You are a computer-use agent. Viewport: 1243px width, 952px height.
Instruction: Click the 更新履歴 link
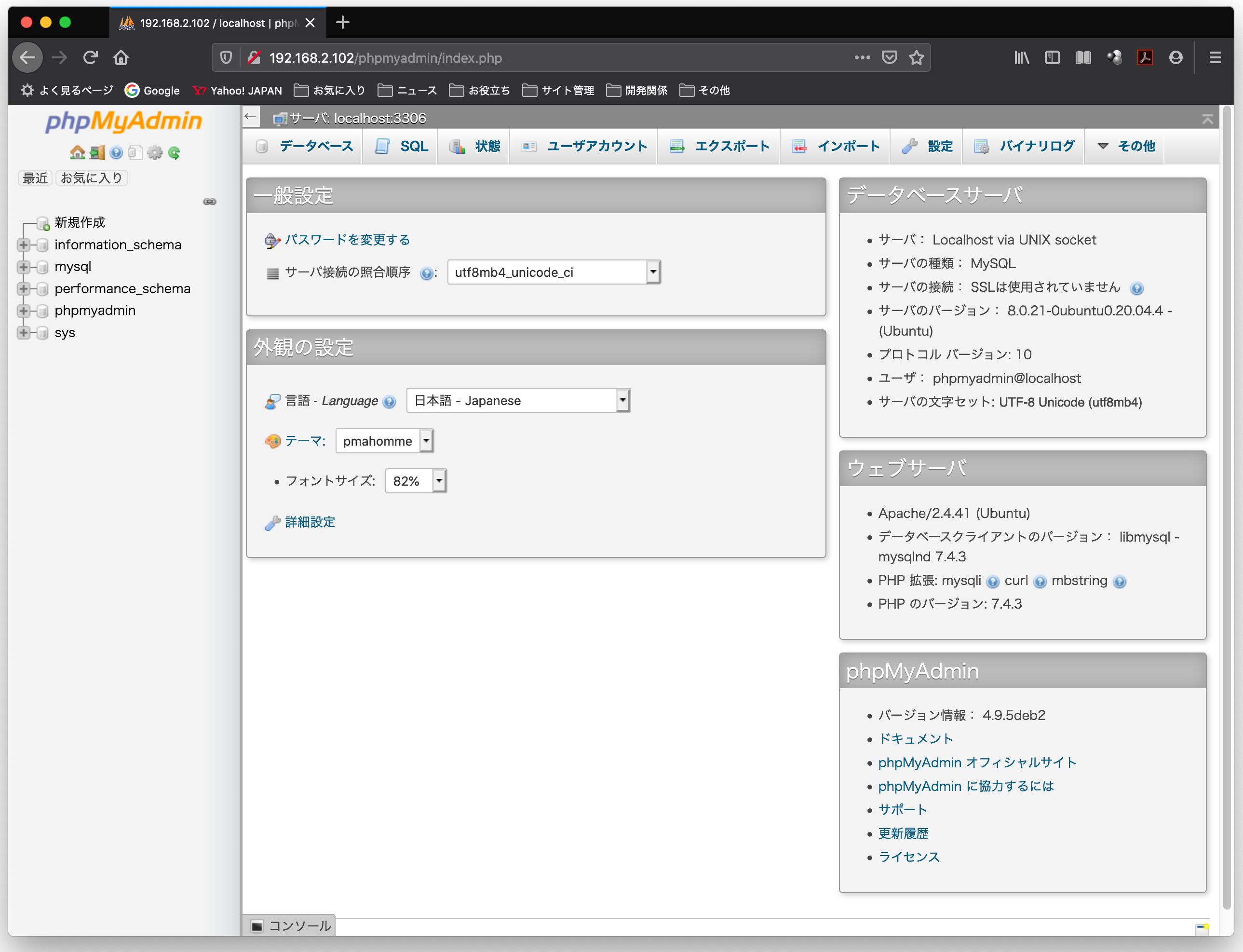pos(903,833)
